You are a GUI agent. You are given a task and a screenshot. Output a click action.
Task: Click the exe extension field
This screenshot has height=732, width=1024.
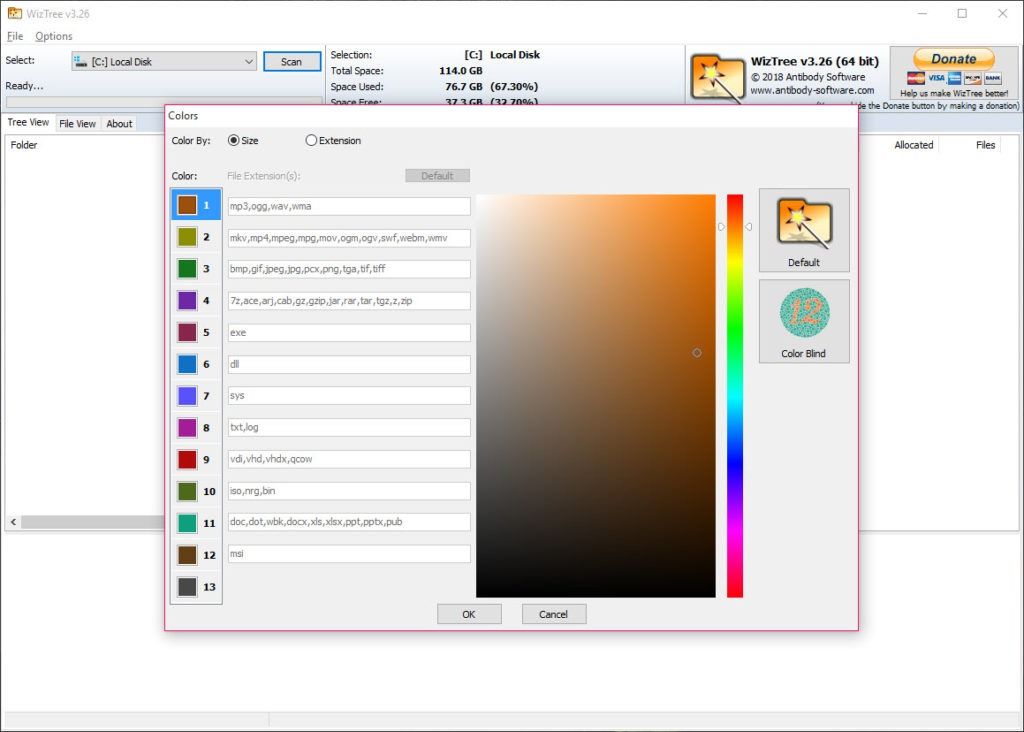pyautogui.click(x=349, y=332)
